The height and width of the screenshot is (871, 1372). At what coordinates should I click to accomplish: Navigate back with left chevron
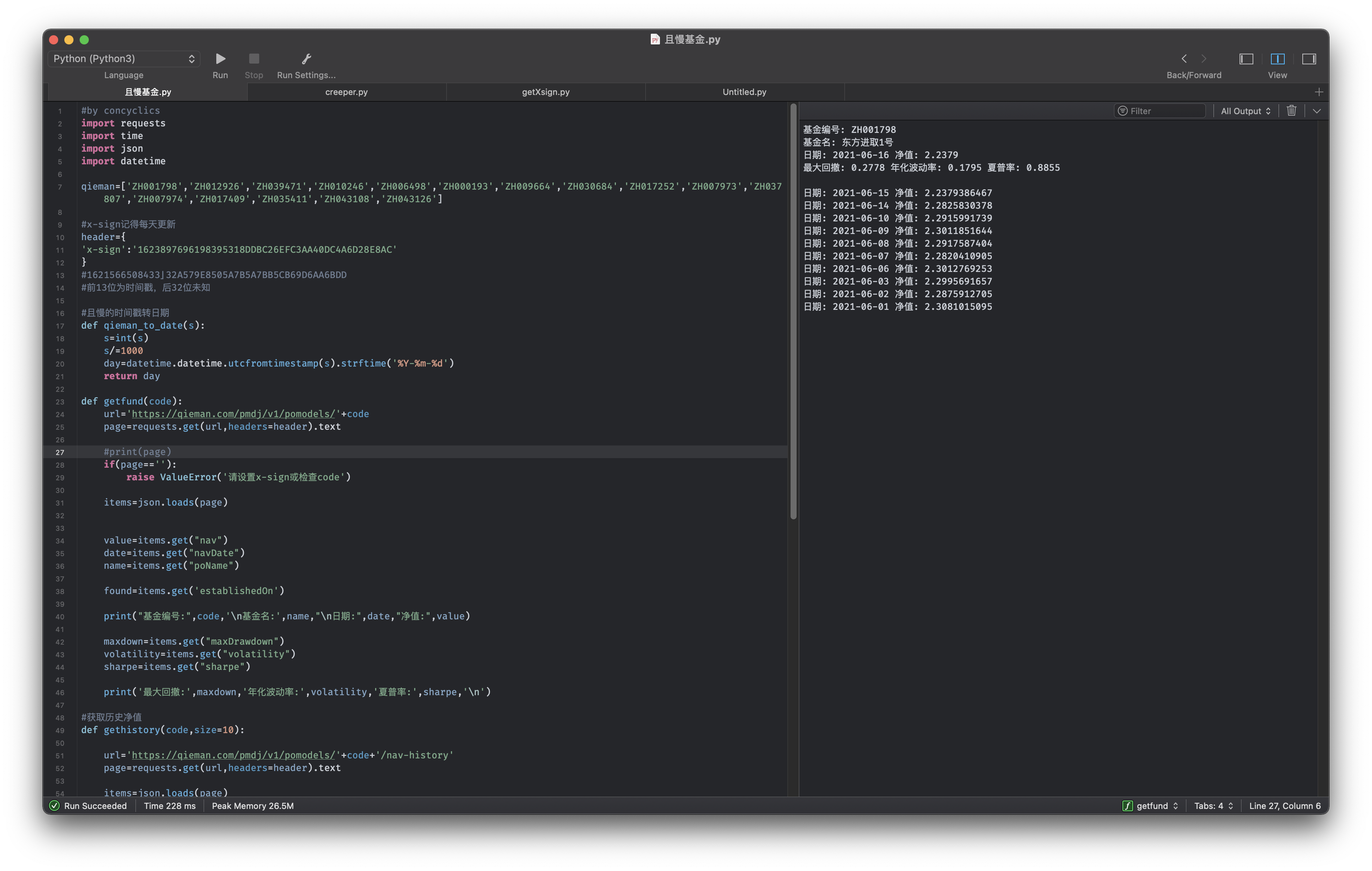click(x=1184, y=59)
